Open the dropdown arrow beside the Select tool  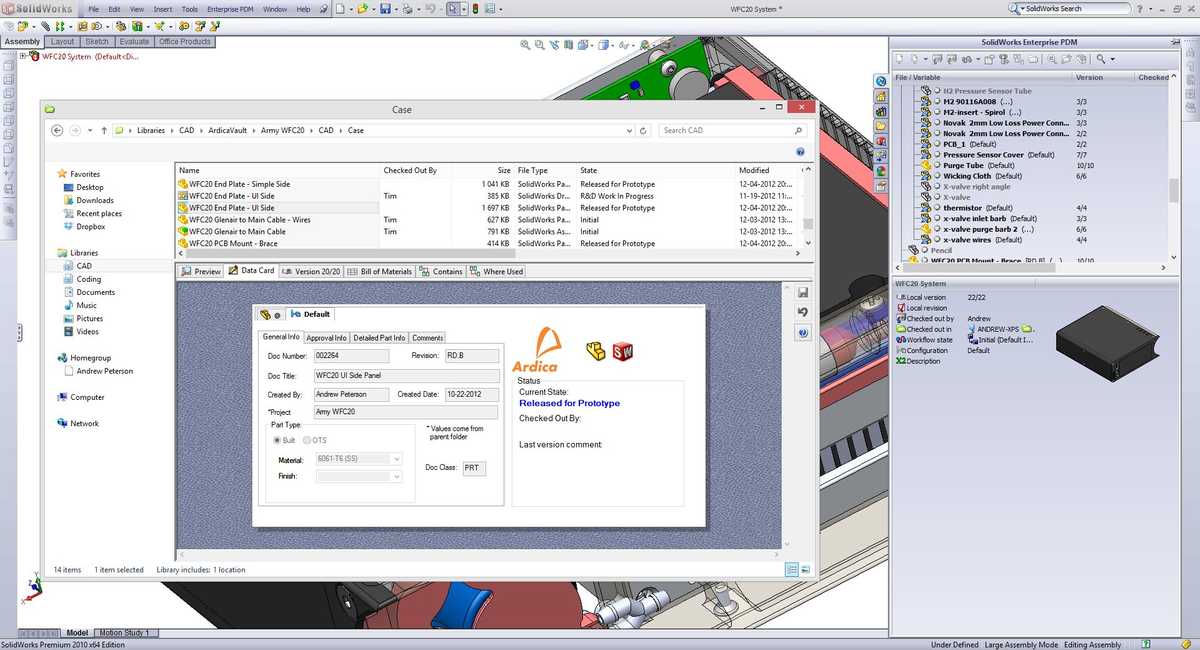(x=463, y=9)
